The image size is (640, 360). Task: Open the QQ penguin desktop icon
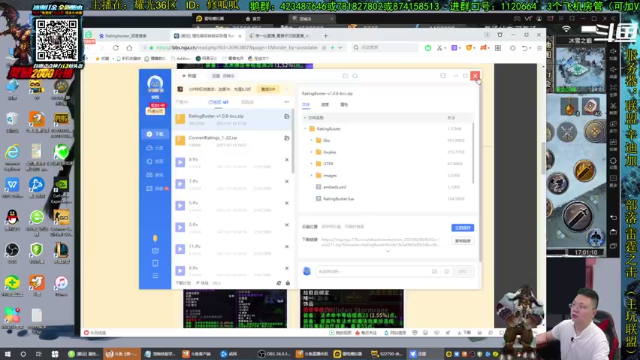(x=12, y=220)
